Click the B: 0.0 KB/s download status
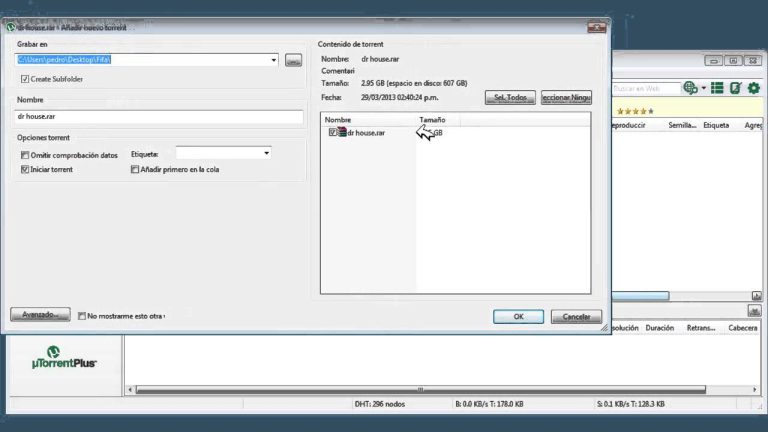The height and width of the screenshot is (432, 768). click(x=489, y=404)
